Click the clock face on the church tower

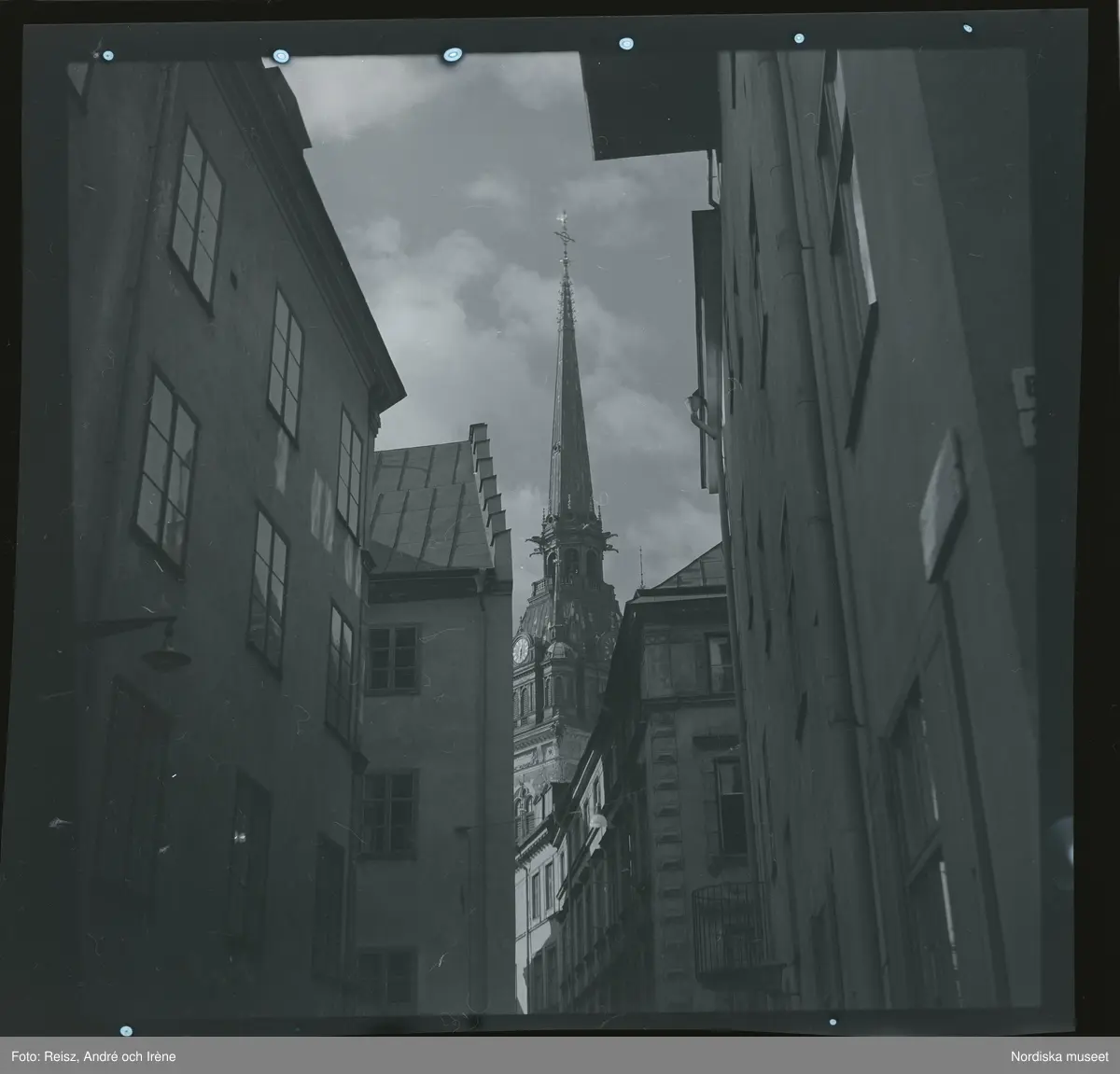(x=522, y=649)
